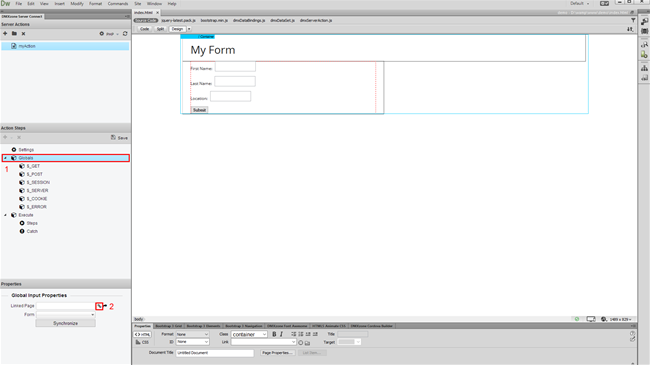Click the browse for file folder icon next to Link
This screenshot has width=650, height=365.
[307, 343]
